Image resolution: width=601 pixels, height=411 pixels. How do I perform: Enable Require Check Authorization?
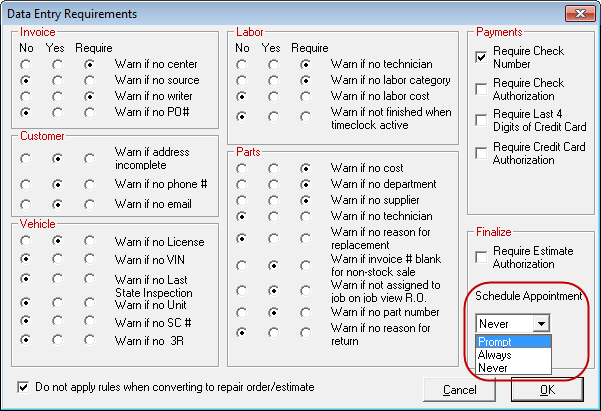click(482, 89)
